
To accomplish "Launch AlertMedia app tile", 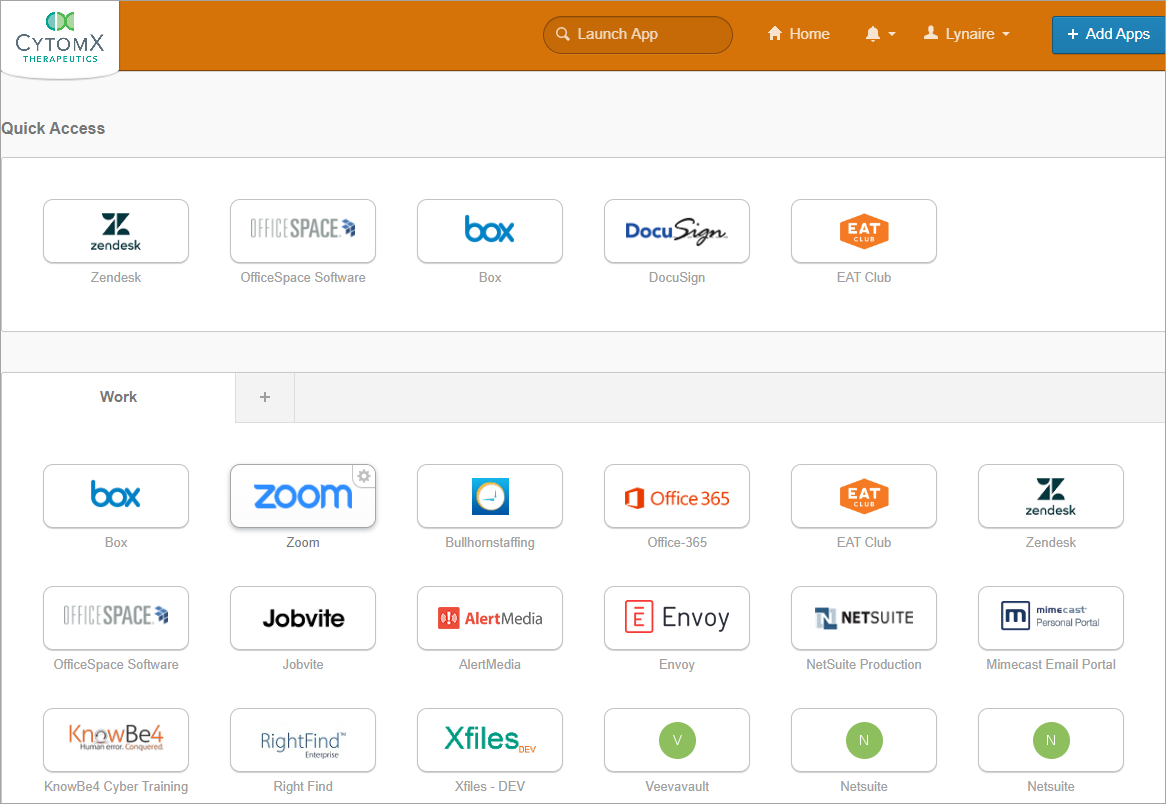I will coord(490,618).
